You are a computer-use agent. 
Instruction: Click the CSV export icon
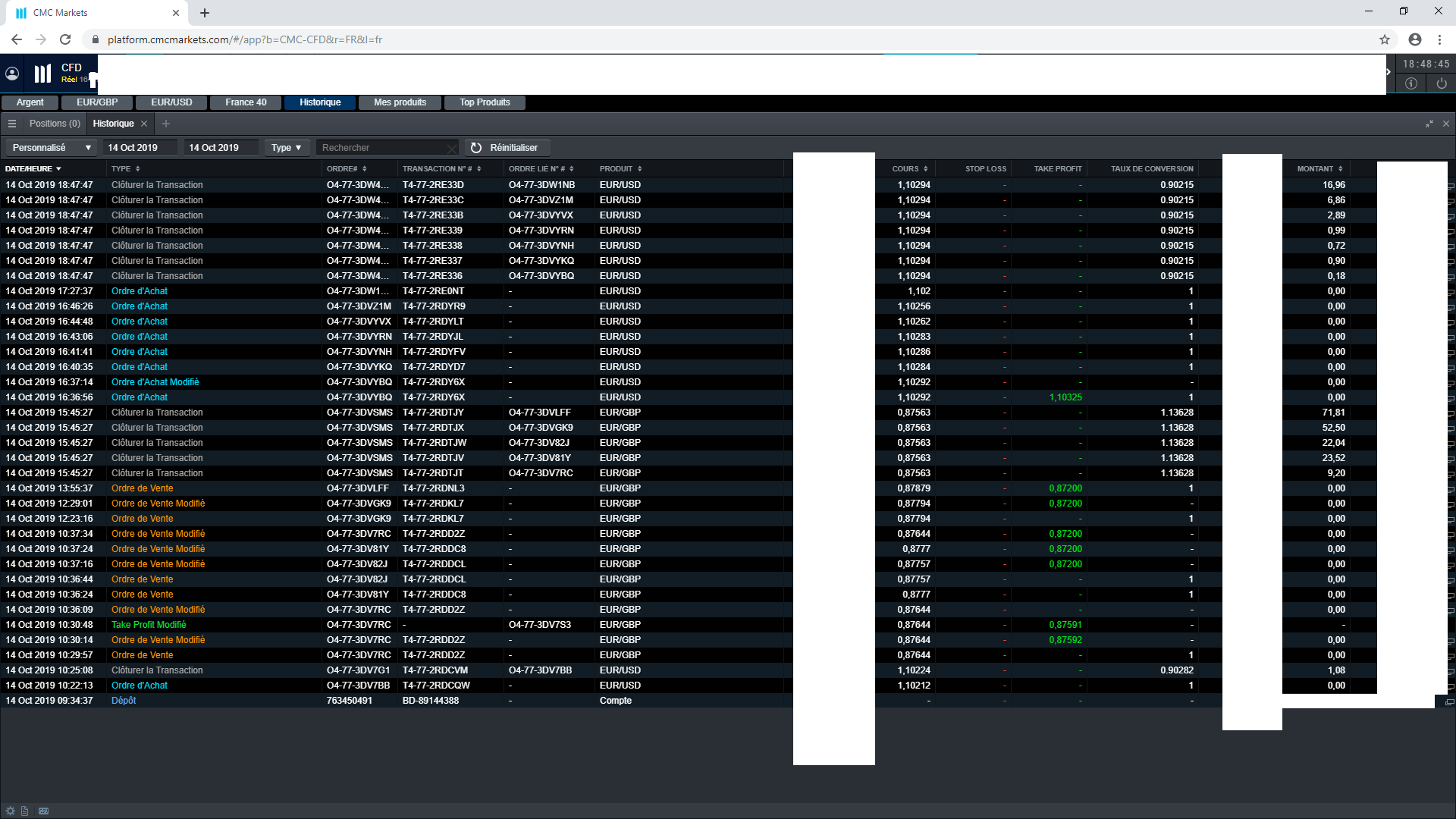[44, 811]
